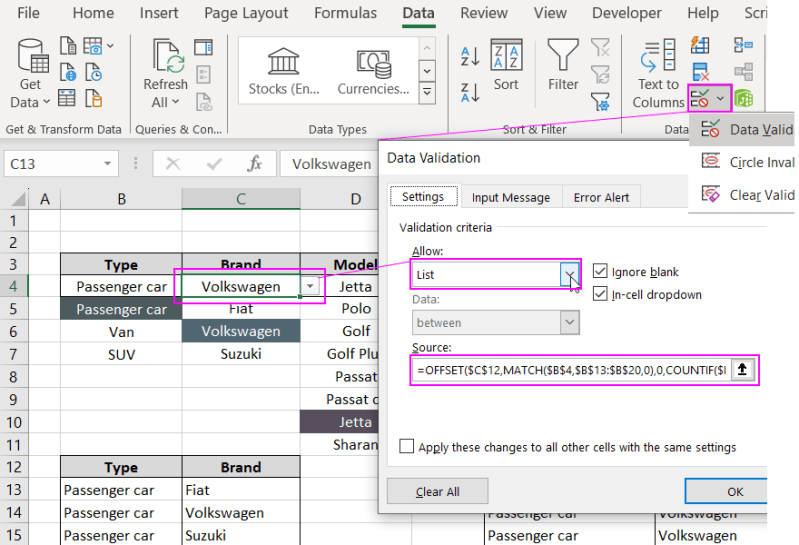The width and height of the screenshot is (799, 545).
Task: Open Advanced filter options
Action: (600, 101)
